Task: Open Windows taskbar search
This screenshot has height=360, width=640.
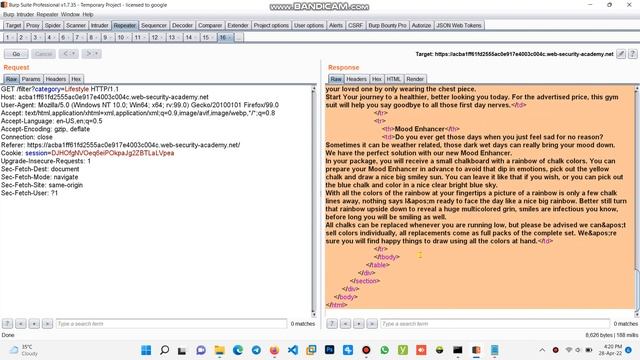Action: pyautogui.click(x=164, y=350)
